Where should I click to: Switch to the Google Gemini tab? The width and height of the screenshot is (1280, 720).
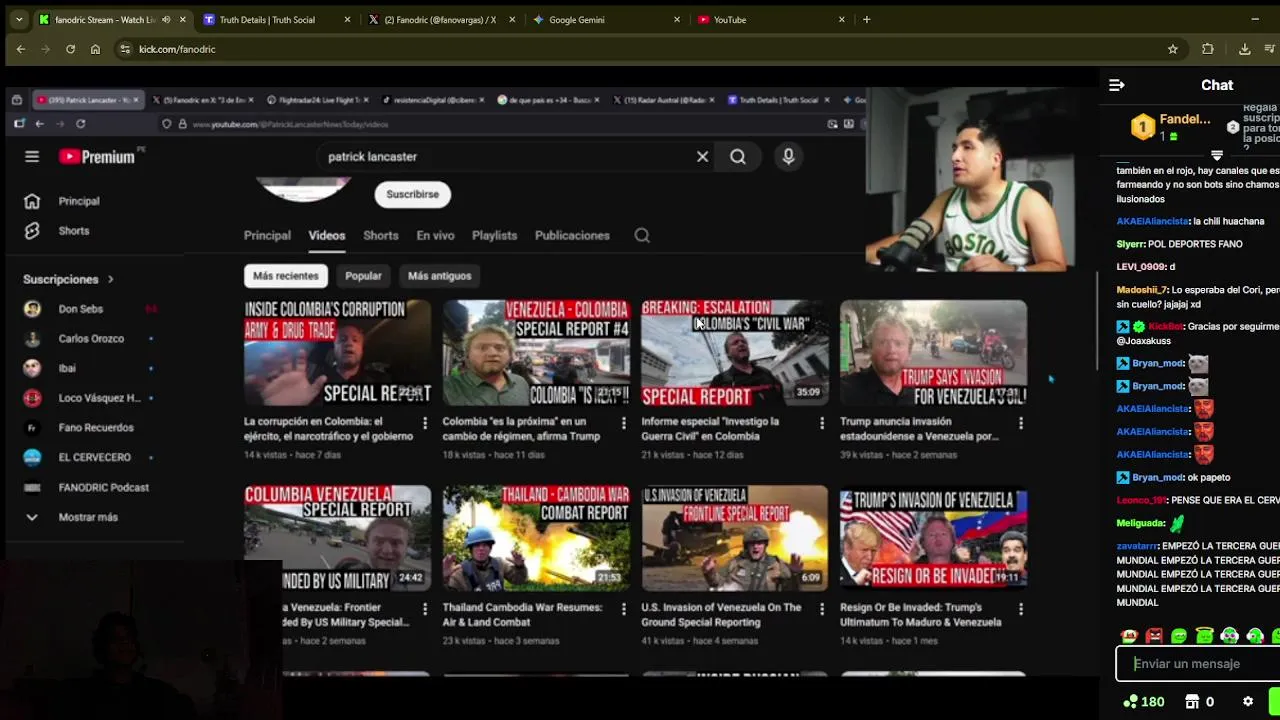coord(606,19)
